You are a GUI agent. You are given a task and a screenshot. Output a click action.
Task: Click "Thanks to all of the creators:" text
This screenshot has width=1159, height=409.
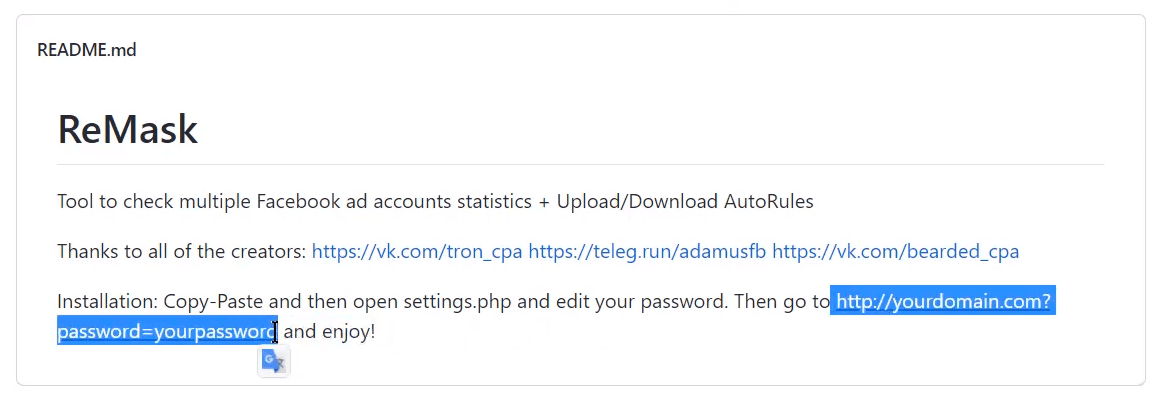(182, 251)
